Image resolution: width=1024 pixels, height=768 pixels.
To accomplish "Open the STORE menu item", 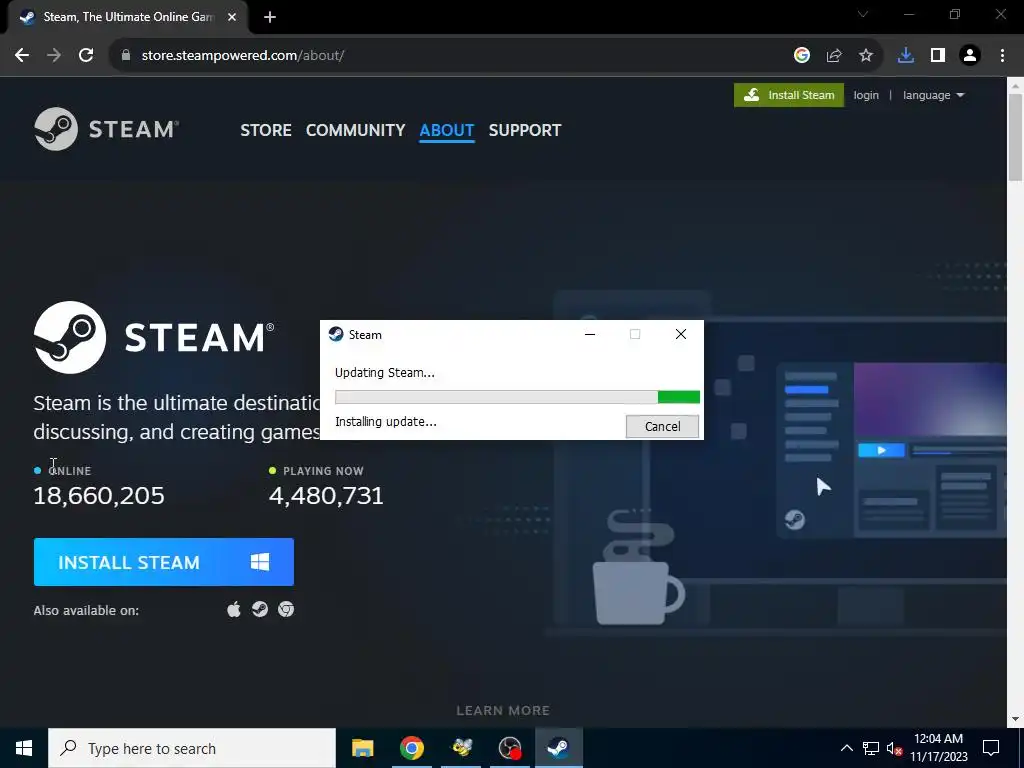I will (x=266, y=130).
